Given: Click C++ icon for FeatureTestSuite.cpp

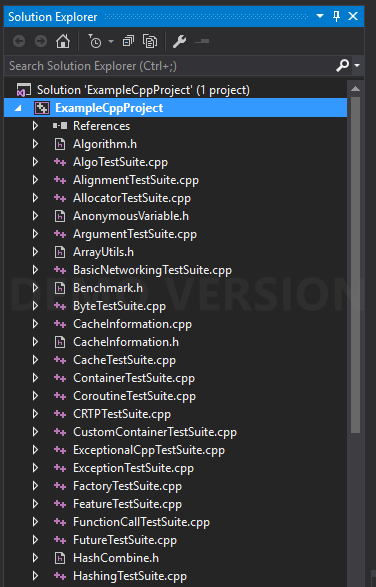Looking at the screenshot, I should click(x=60, y=504).
